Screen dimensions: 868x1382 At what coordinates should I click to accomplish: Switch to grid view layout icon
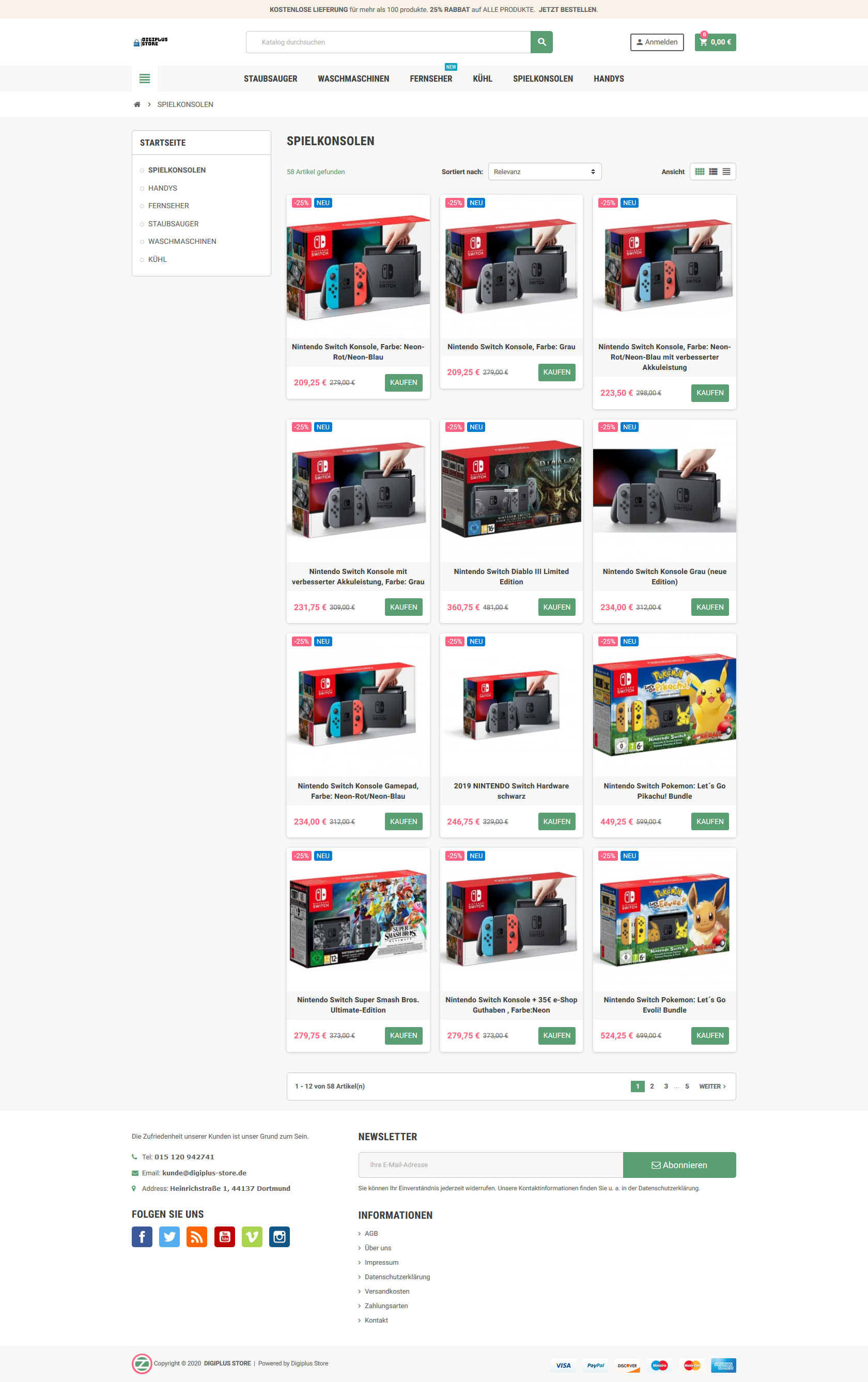[x=699, y=172]
